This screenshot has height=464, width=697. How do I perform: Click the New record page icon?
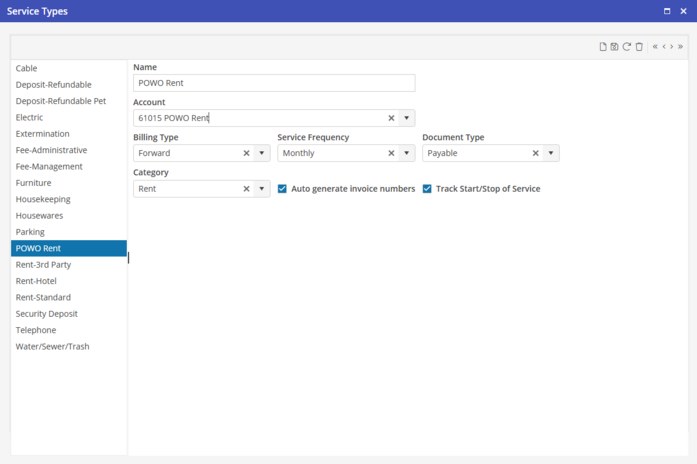point(602,47)
